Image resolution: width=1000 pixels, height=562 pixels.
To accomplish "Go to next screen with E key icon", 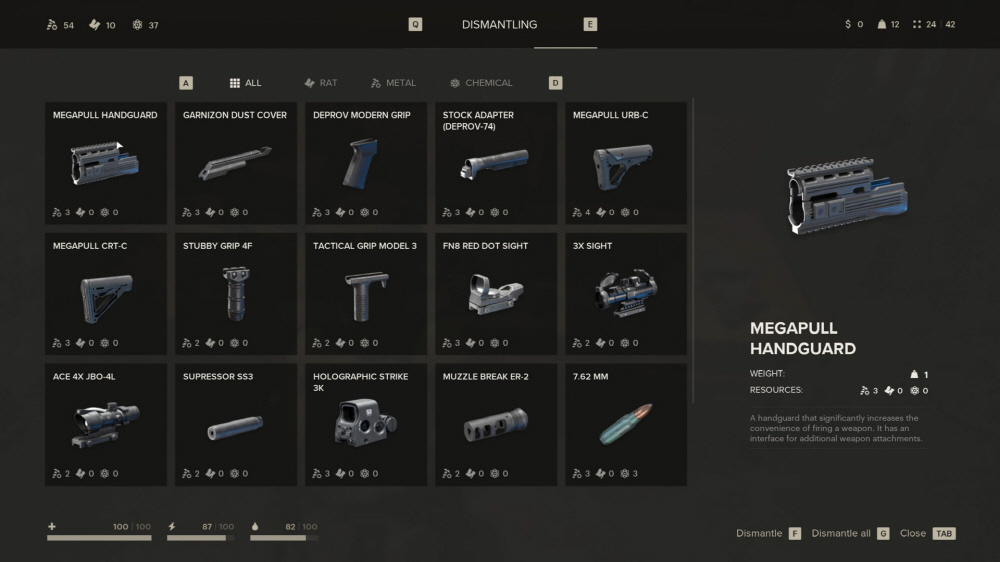I will pos(590,24).
